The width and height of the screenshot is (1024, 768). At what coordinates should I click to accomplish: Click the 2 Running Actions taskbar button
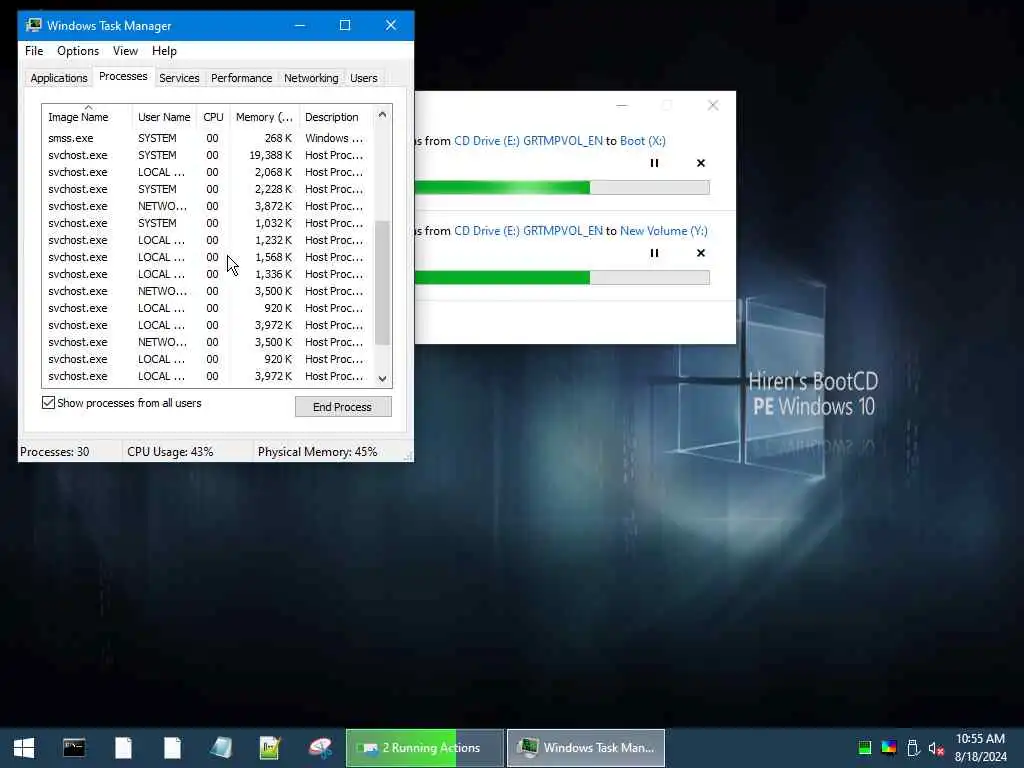(x=424, y=748)
